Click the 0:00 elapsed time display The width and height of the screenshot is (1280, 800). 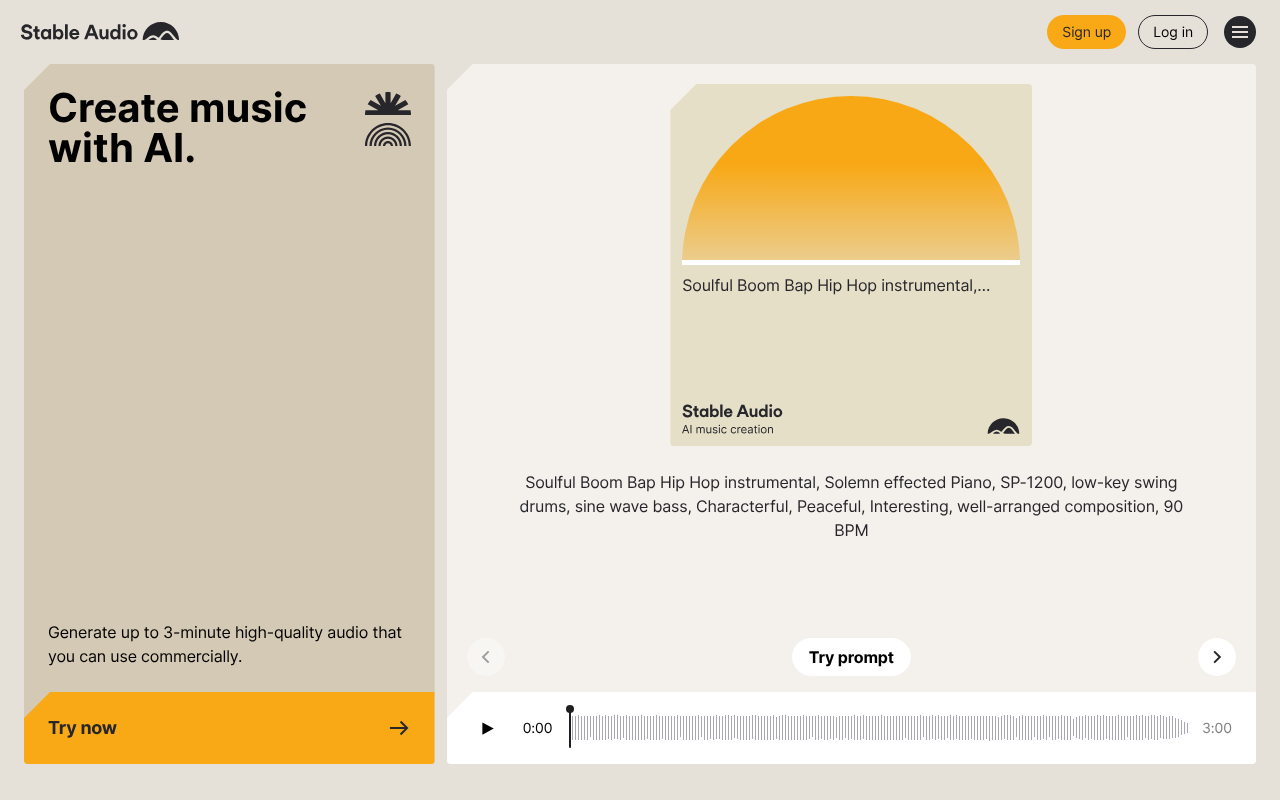(538, 728)
